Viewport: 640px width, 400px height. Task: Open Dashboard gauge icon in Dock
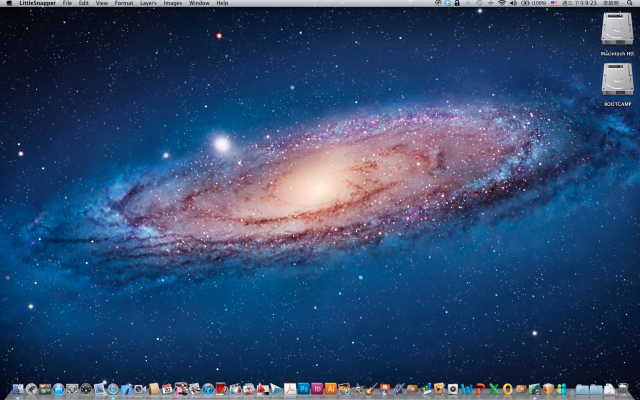pos(86,389)
